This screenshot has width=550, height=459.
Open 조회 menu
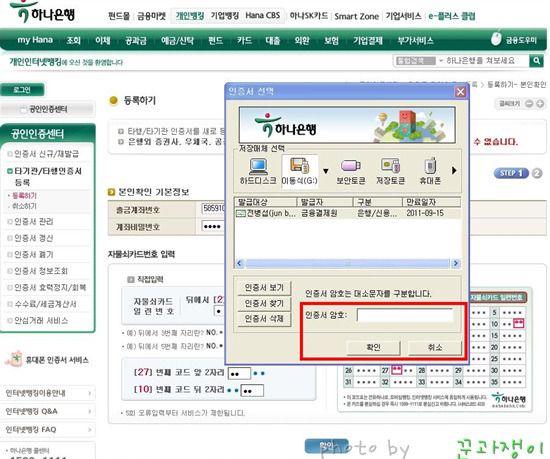[x=74, y=40]
